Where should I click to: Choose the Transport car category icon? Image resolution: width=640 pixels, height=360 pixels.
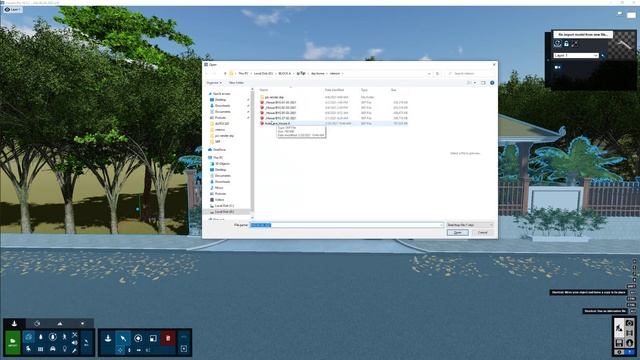point(53,349)
